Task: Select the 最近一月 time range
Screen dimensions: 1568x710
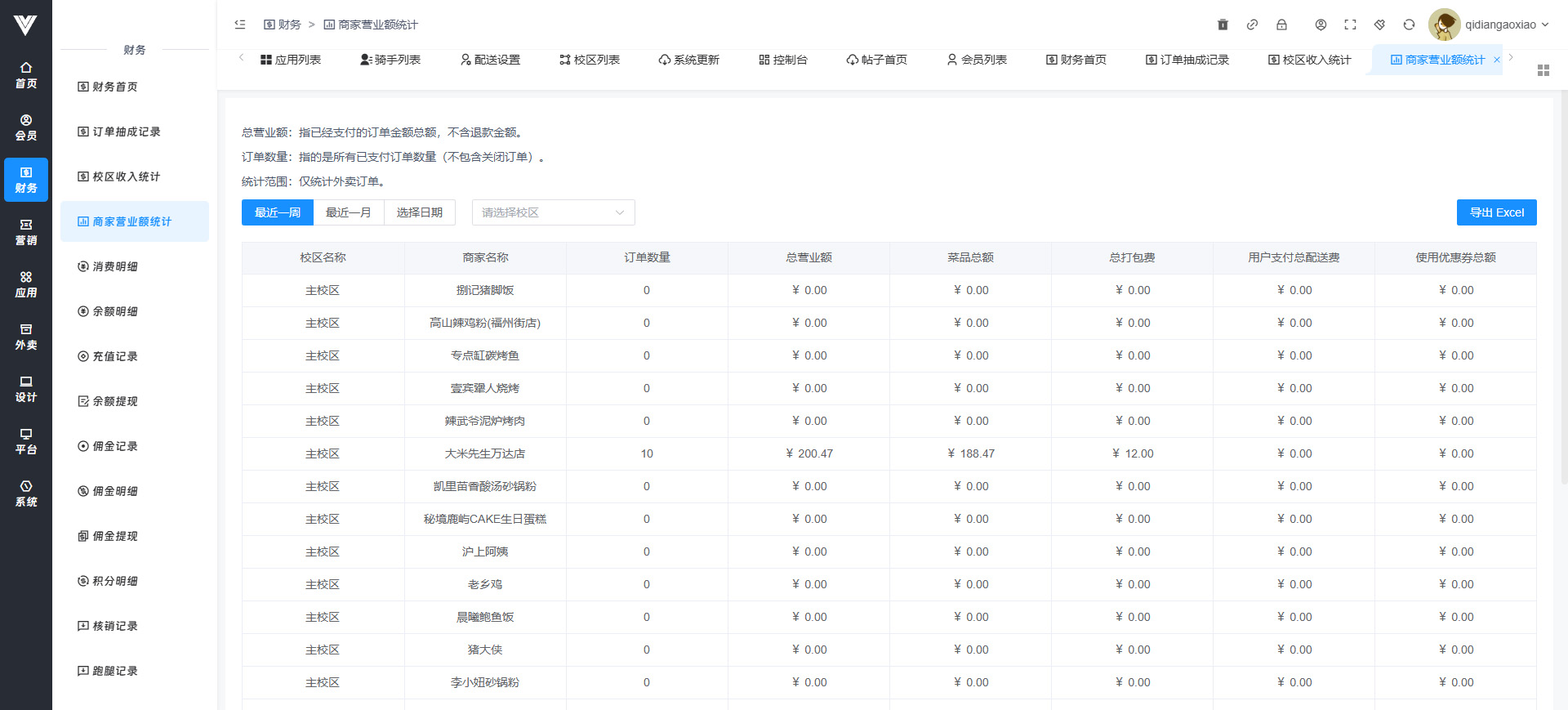Action: [348, 212]
